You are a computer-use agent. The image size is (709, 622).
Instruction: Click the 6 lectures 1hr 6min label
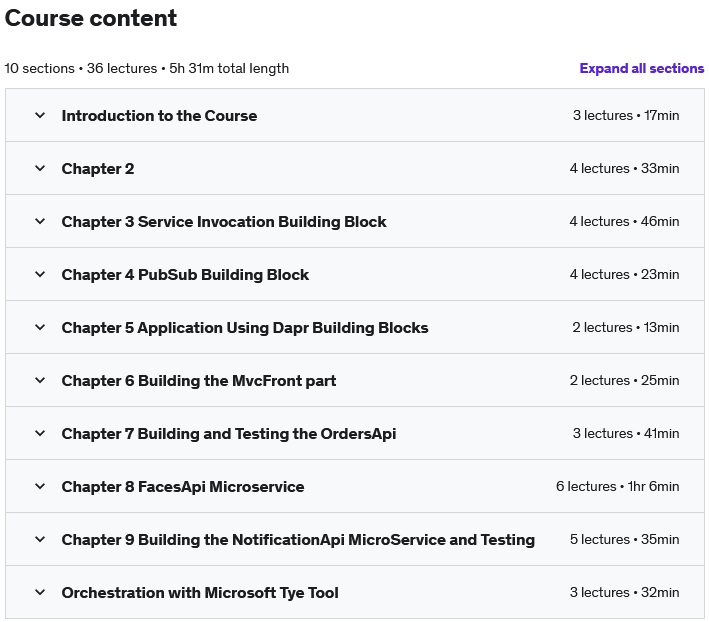click(617, 486)
